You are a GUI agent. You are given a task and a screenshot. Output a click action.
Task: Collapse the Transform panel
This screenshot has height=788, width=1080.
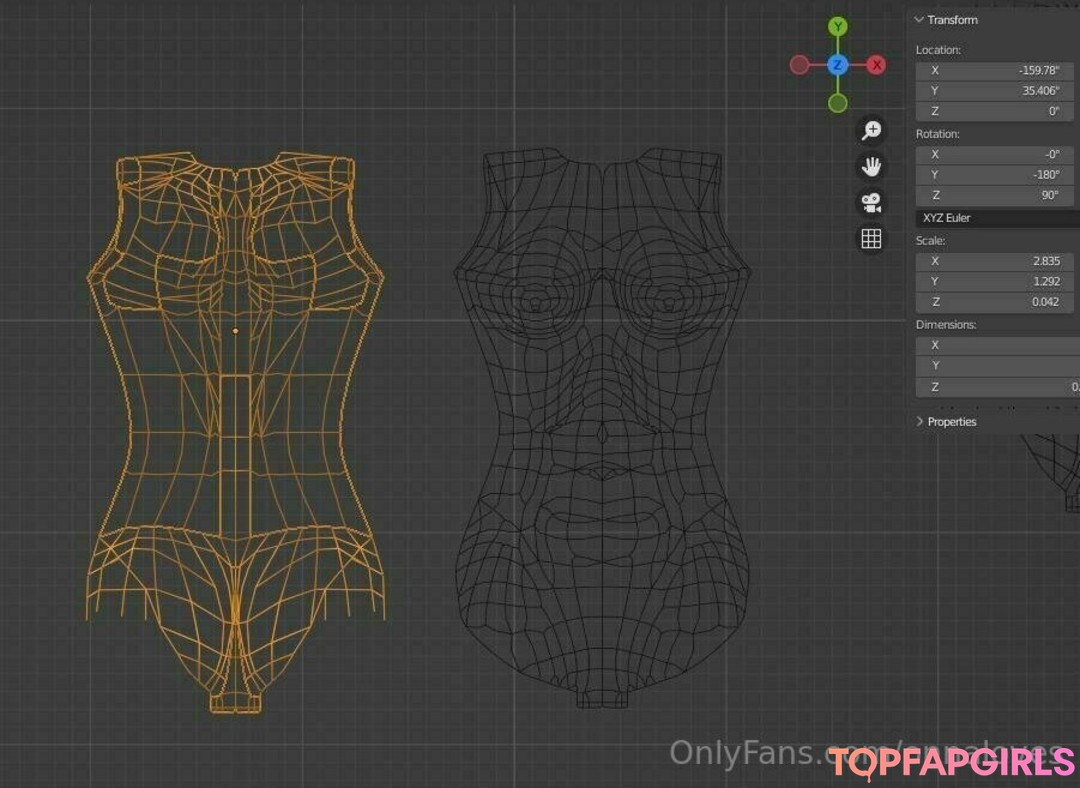(945, 20)
